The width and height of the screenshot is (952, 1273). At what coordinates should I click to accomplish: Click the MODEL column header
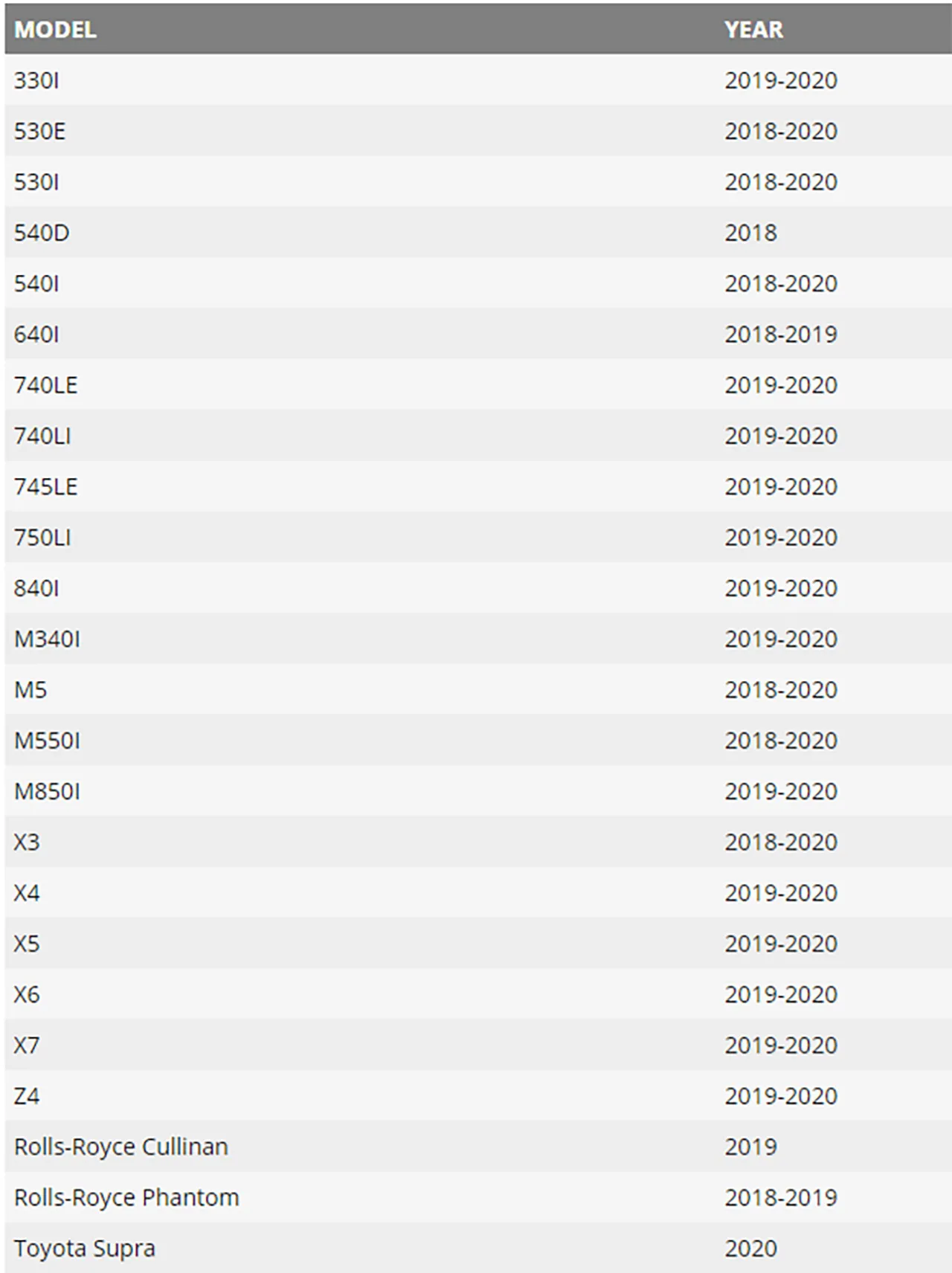click(55, 30)
